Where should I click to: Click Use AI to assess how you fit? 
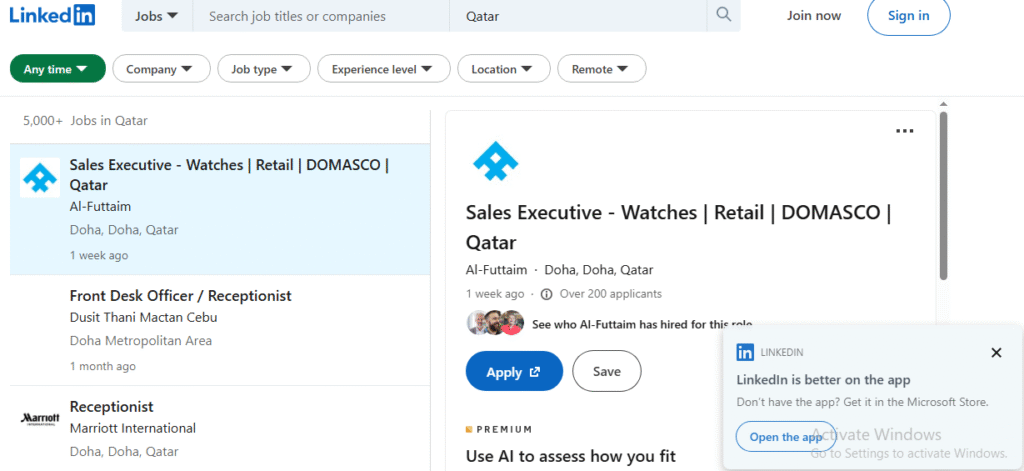[571, 455]
